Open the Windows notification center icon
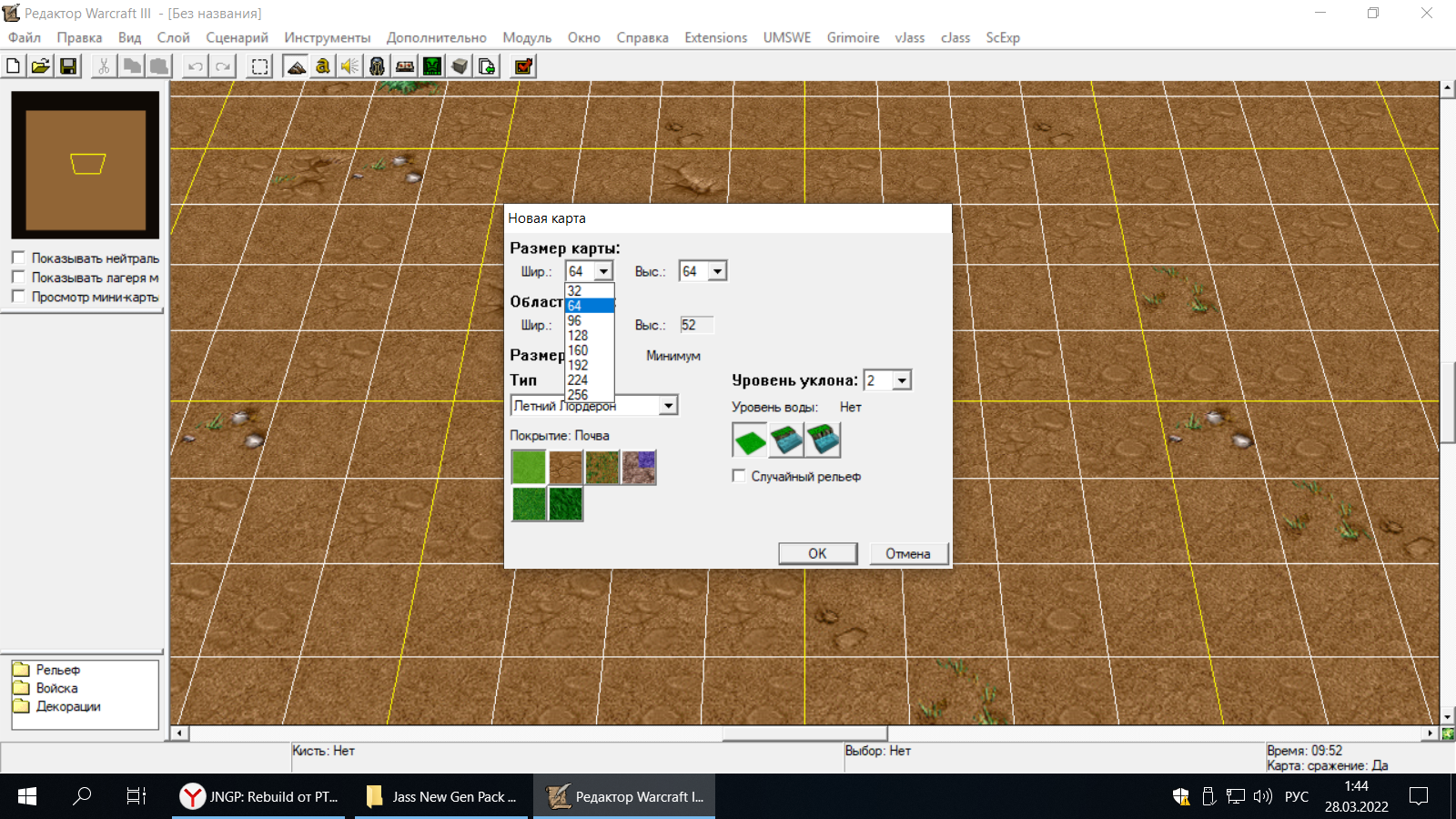 pyautogui.click(x=1419, y=796)
